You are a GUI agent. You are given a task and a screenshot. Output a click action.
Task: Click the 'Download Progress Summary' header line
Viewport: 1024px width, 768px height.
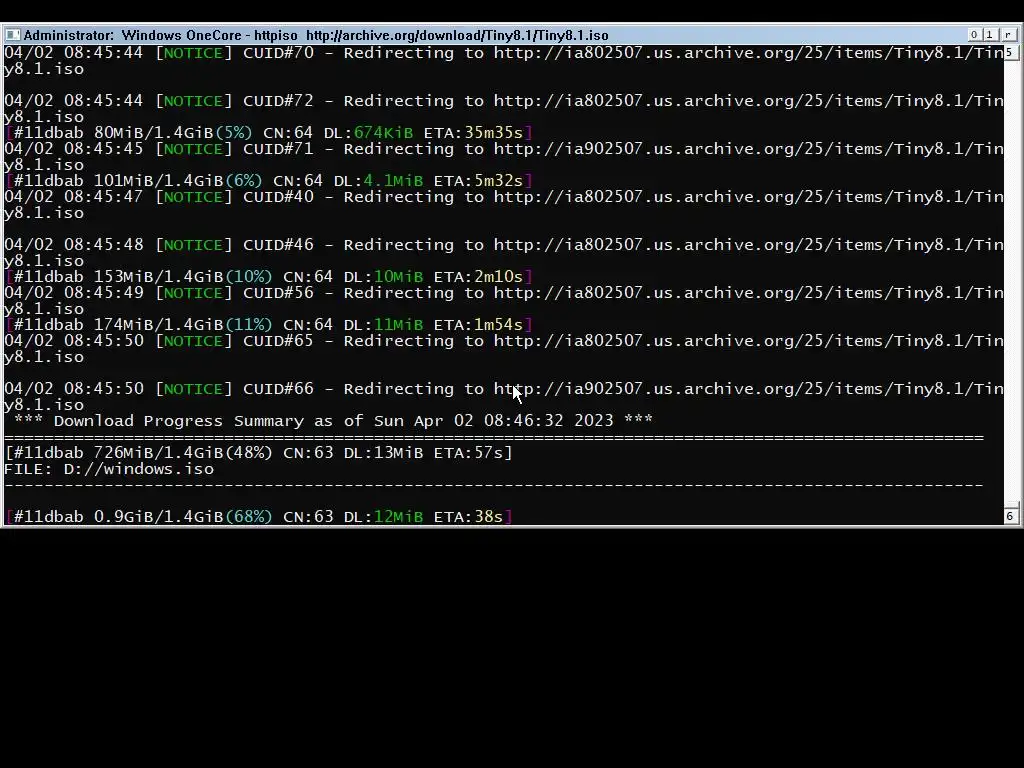click(333, 421)
